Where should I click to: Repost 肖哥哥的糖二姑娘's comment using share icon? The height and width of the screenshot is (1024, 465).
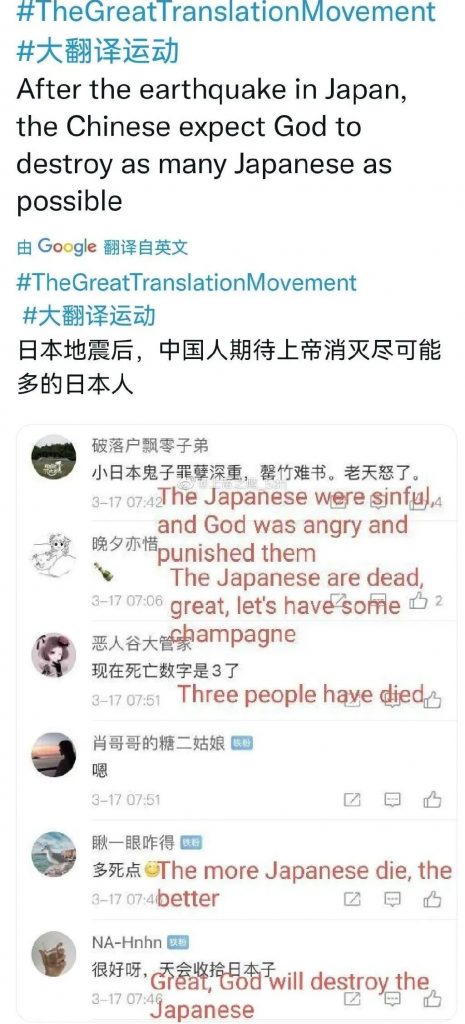click(x=352, y=799)
